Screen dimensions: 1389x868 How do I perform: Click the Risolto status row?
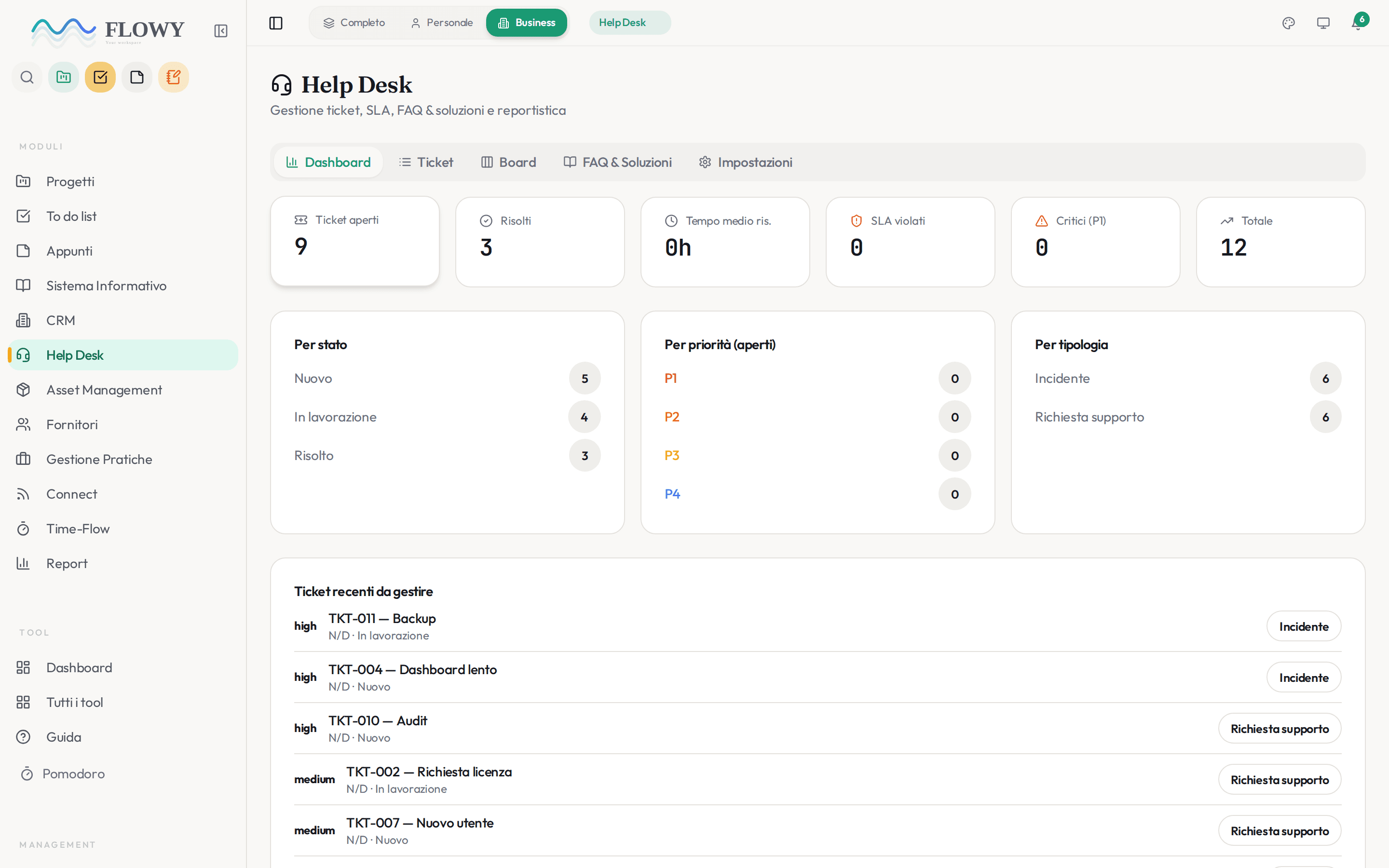tap(447, 455)
